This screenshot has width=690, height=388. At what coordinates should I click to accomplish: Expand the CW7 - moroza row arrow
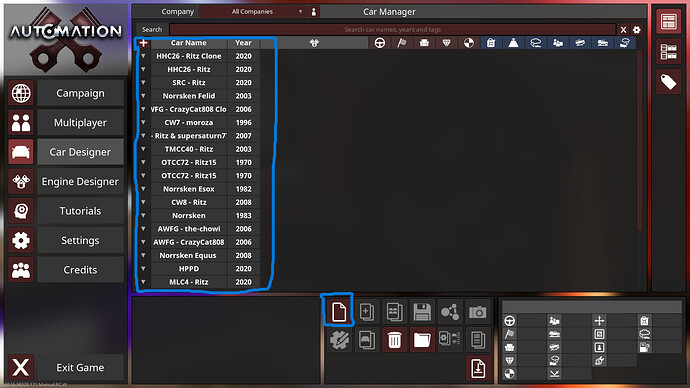click(143, 123)
